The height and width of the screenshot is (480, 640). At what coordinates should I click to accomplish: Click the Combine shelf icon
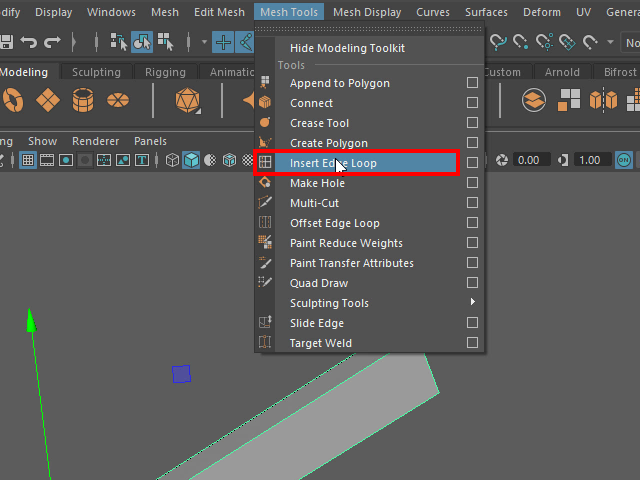click(x=569, y=101)
